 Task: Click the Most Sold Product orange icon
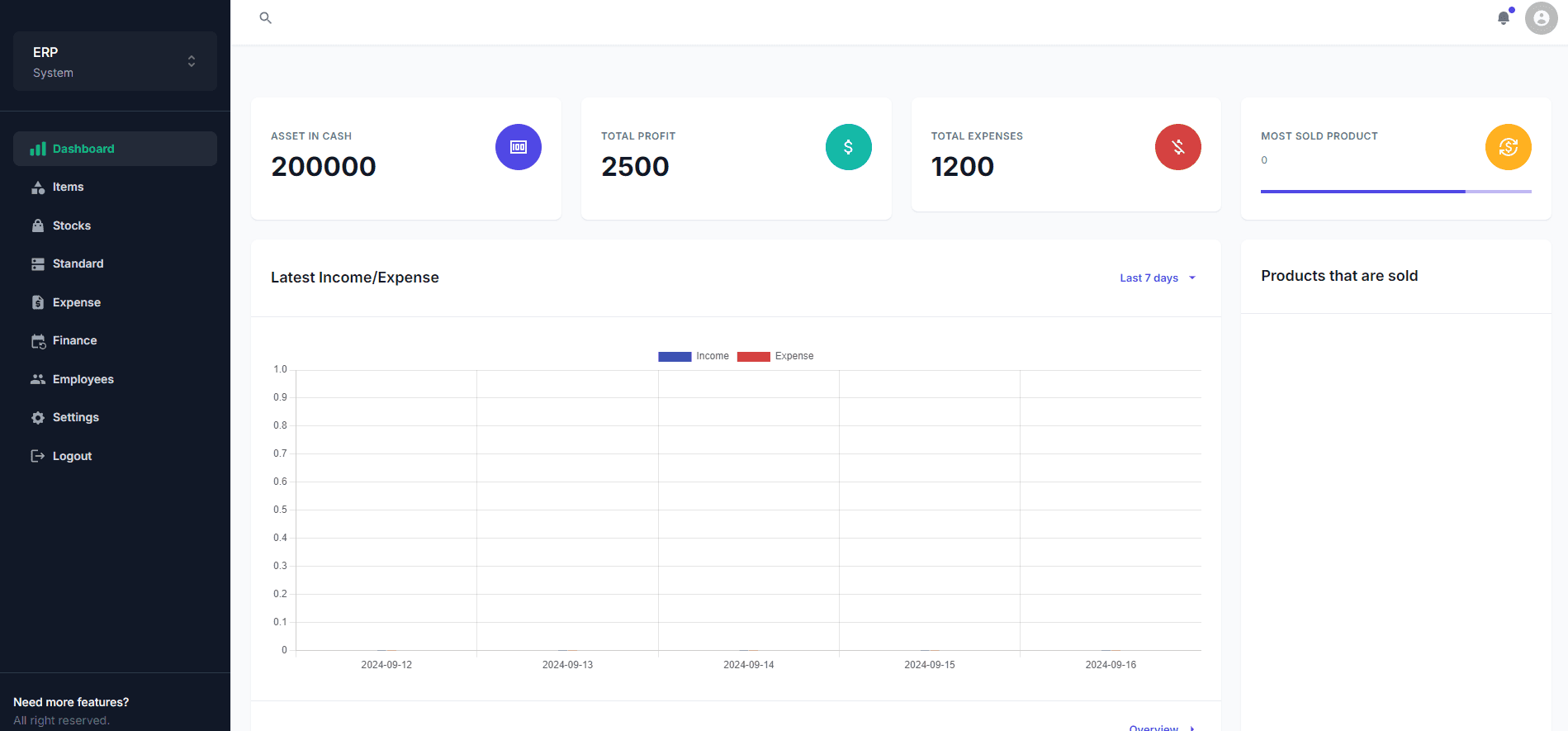coord(1509,147)
